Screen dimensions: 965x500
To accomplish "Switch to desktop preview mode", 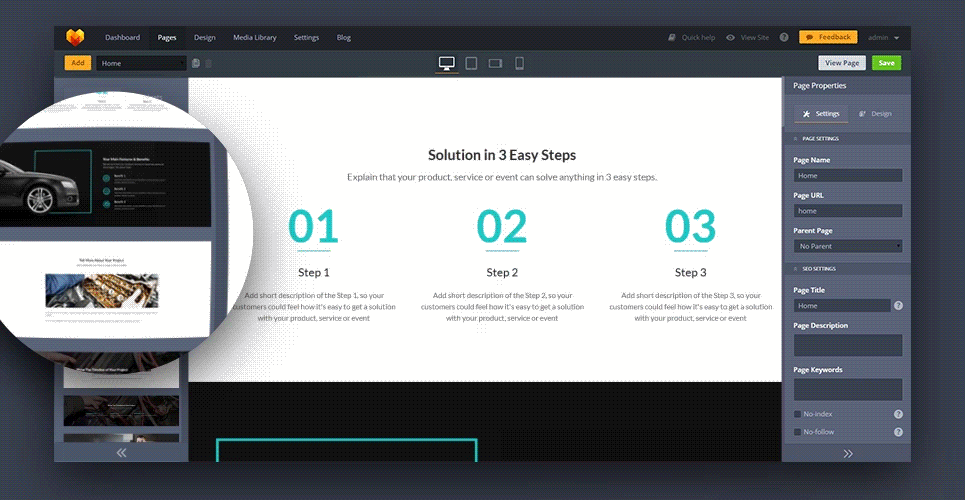I will tap(447, 63).
